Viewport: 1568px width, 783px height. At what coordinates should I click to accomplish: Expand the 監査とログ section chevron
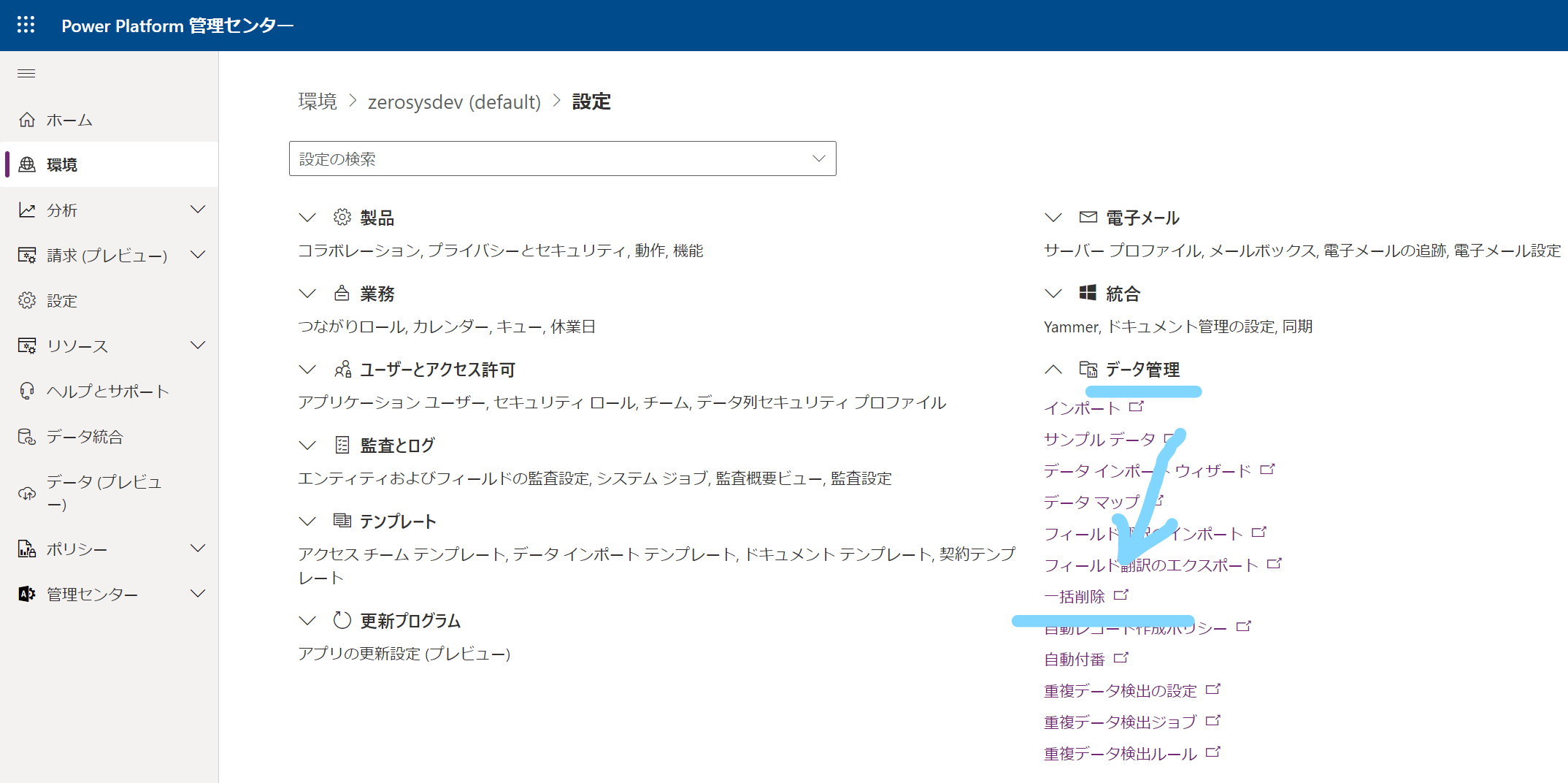click(x=307, y=446)
